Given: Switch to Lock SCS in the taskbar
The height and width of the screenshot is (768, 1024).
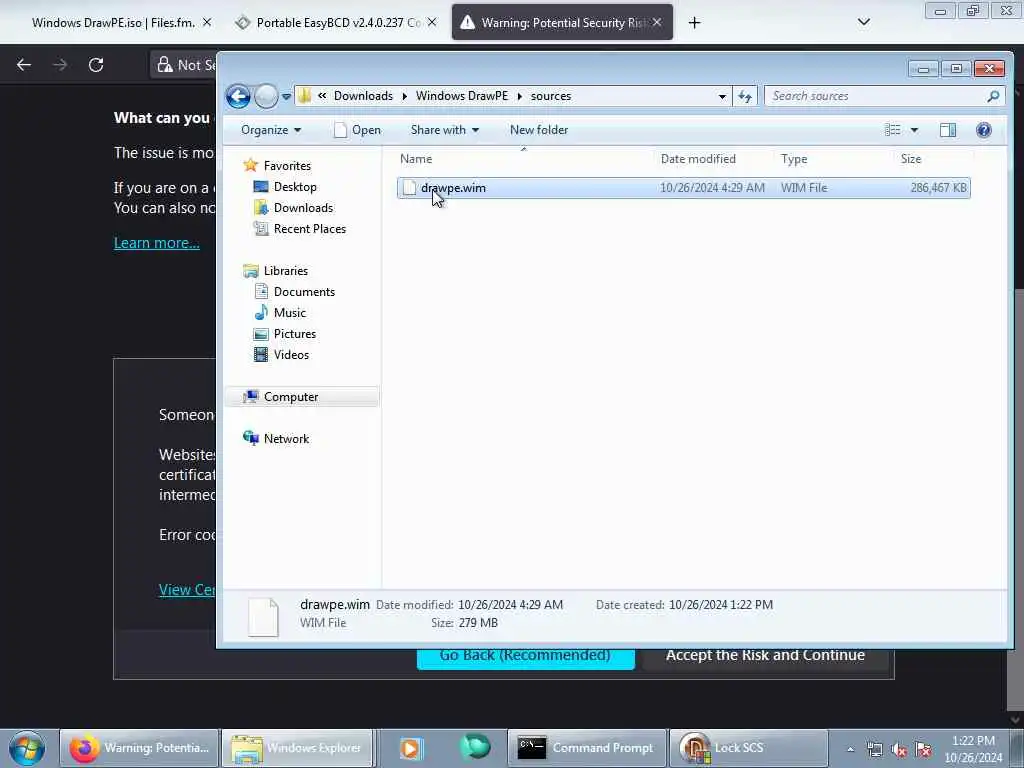Looking at the screenshot, I should [748, 748].
